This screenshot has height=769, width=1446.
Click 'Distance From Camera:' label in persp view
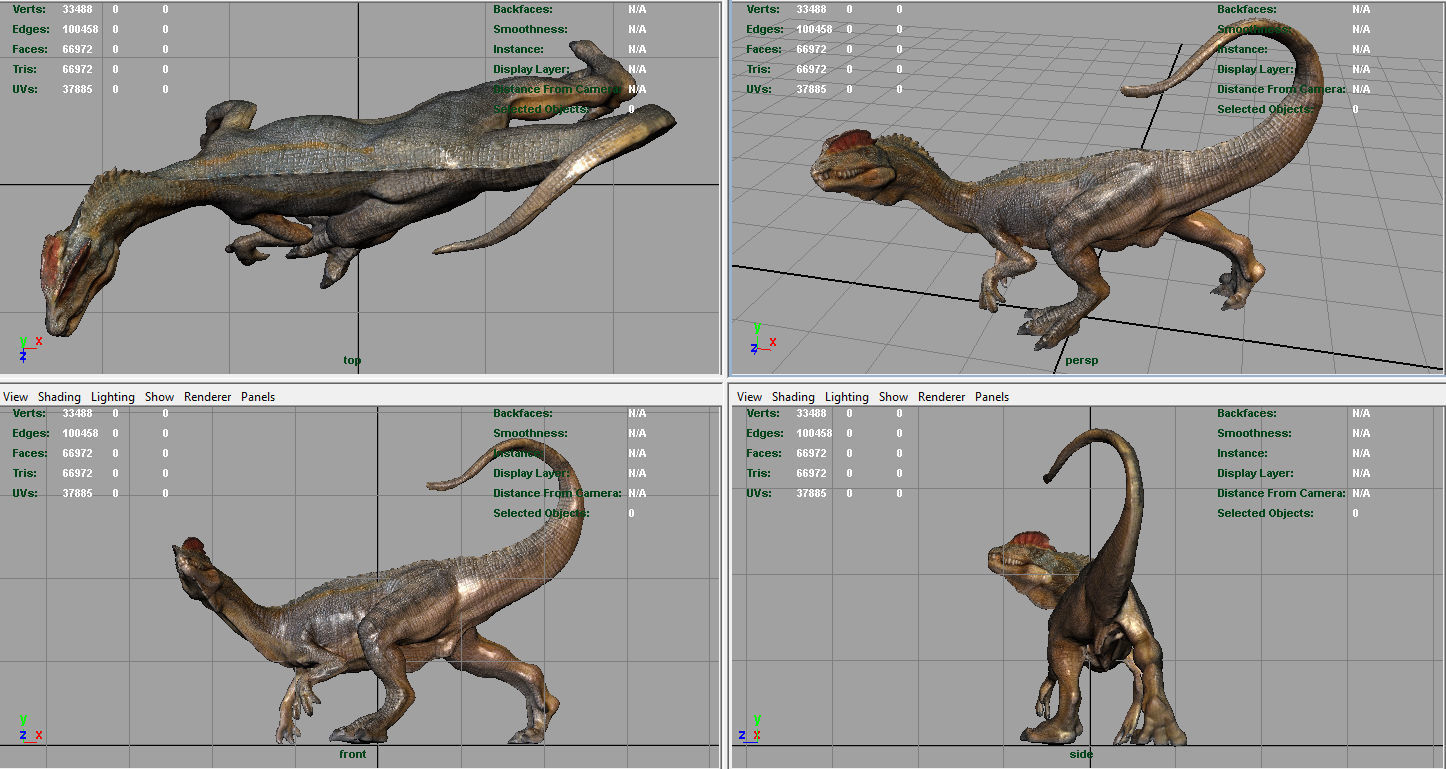(x=1281, y=89)
